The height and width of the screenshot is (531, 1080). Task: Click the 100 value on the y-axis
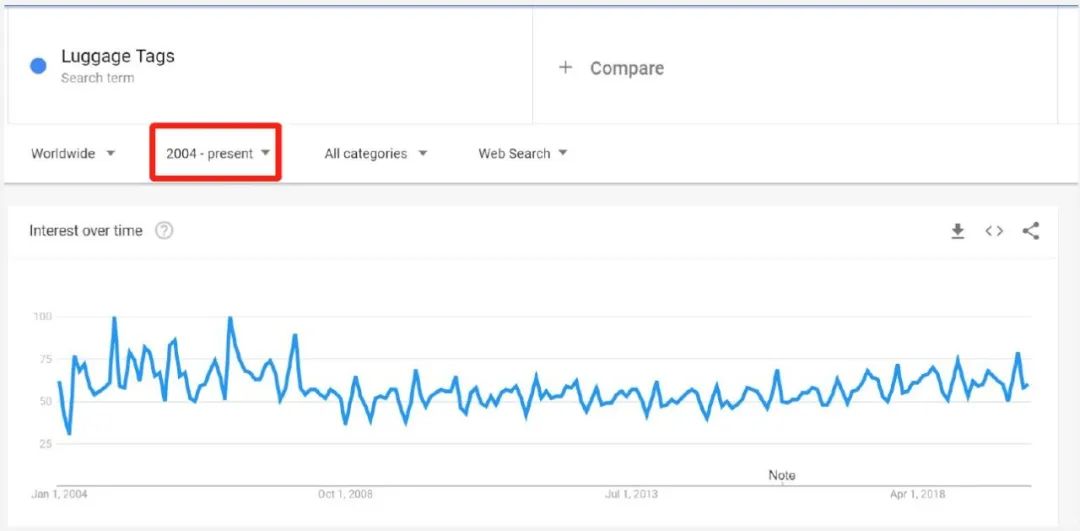coord(41,317)
